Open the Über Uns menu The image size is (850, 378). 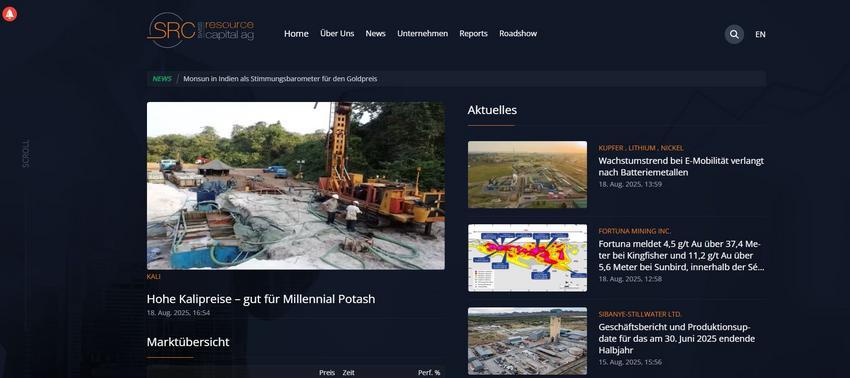337,34
